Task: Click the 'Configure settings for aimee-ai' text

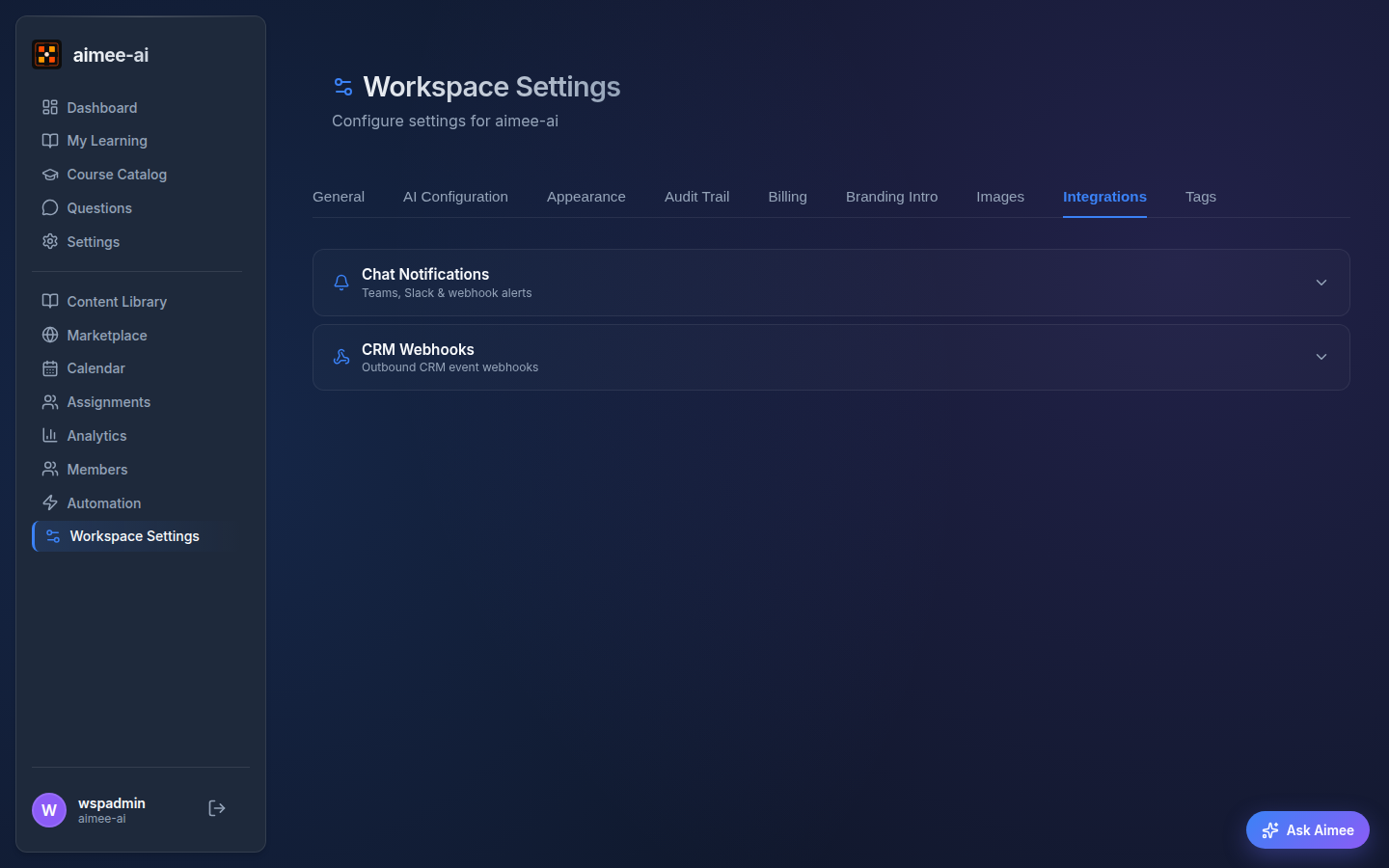Action: click(x=445, y=121)
